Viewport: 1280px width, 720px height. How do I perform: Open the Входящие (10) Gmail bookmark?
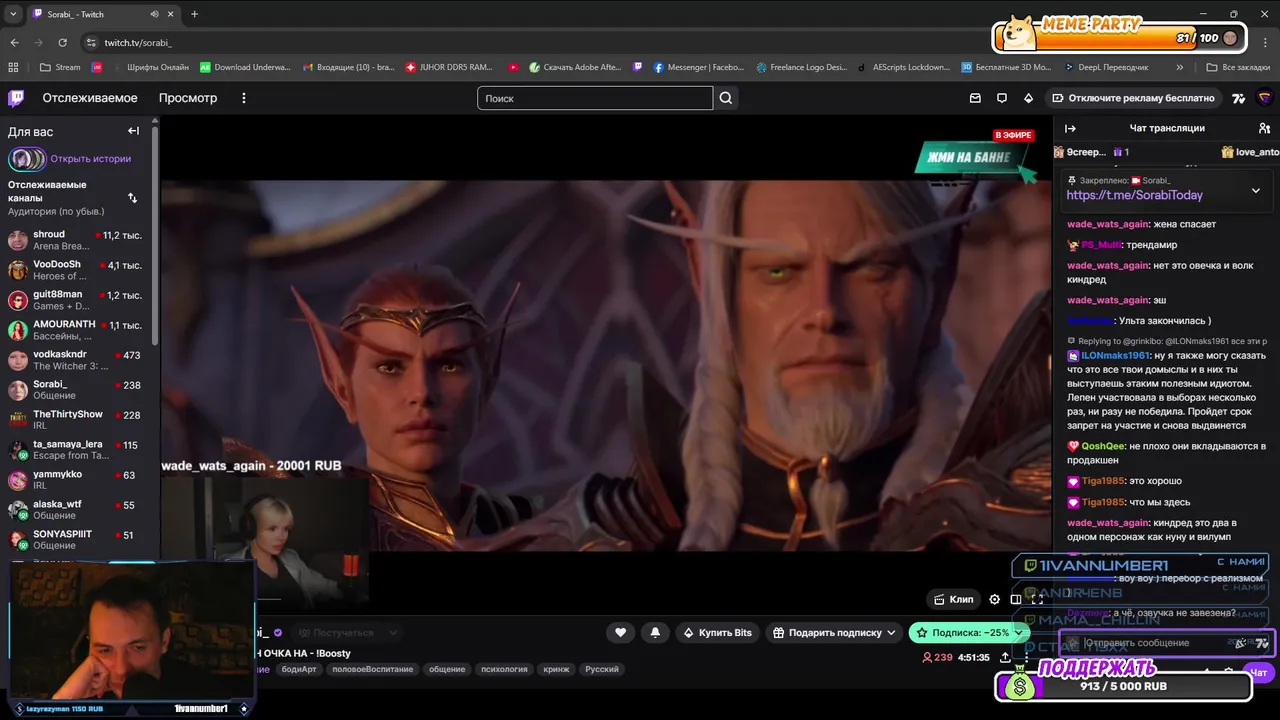click(x=347, y=67)
